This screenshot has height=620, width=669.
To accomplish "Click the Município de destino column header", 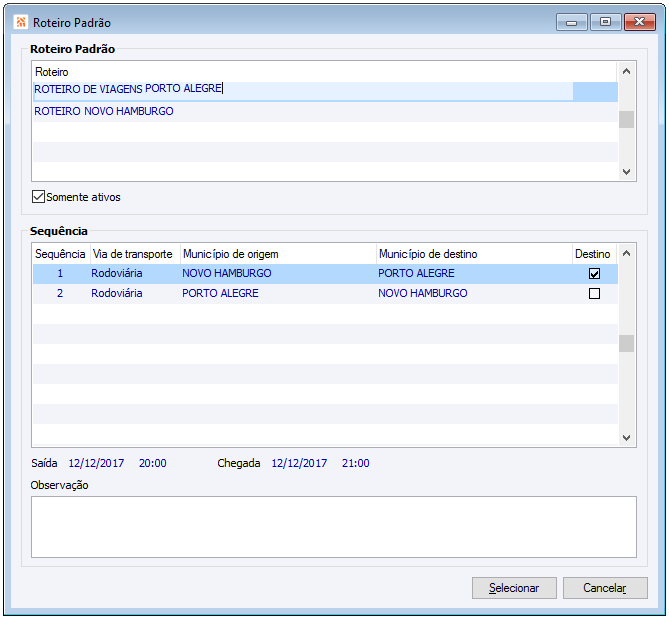I will click(474, 254).
